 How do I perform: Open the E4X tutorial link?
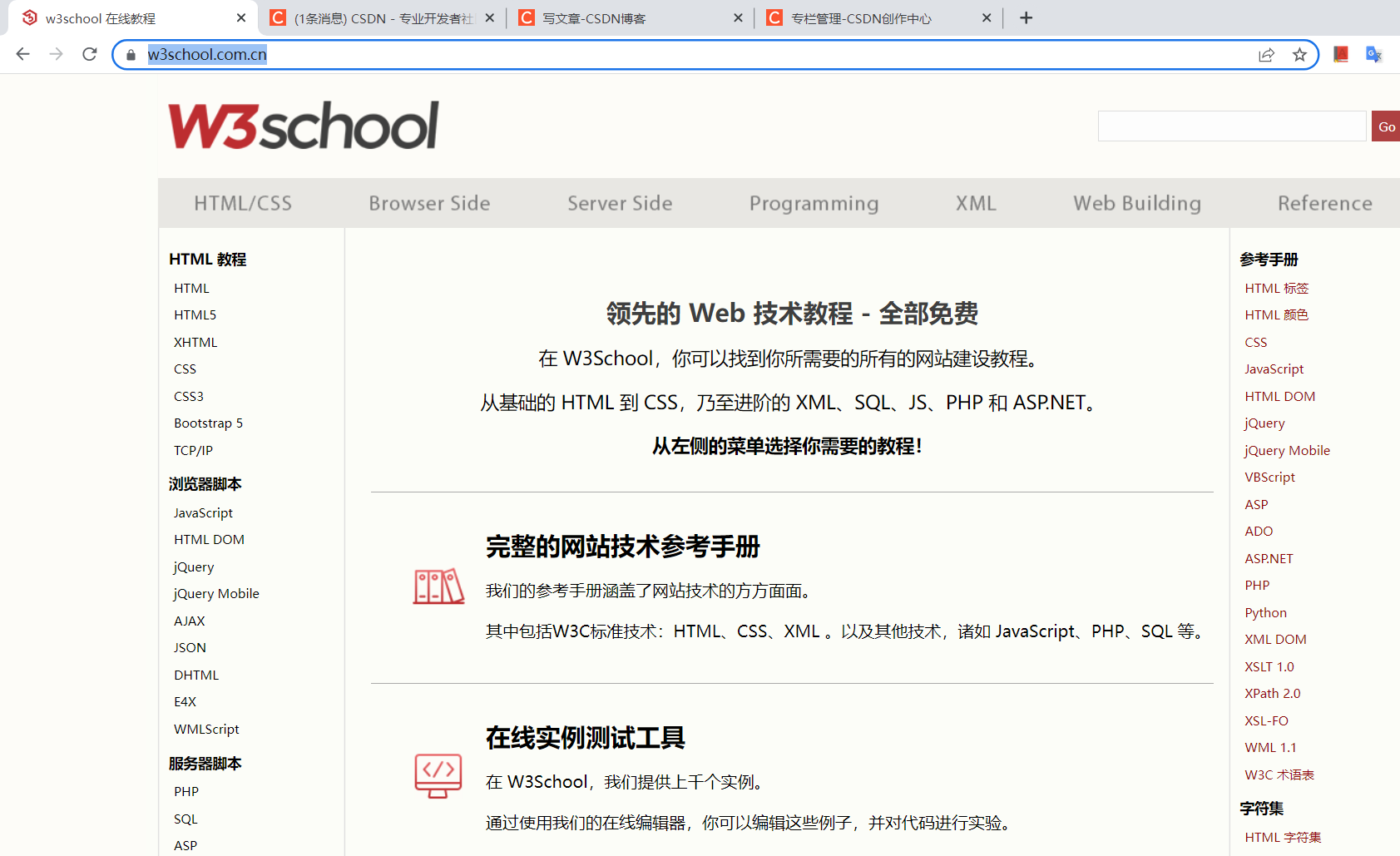[x=185, y=702]
